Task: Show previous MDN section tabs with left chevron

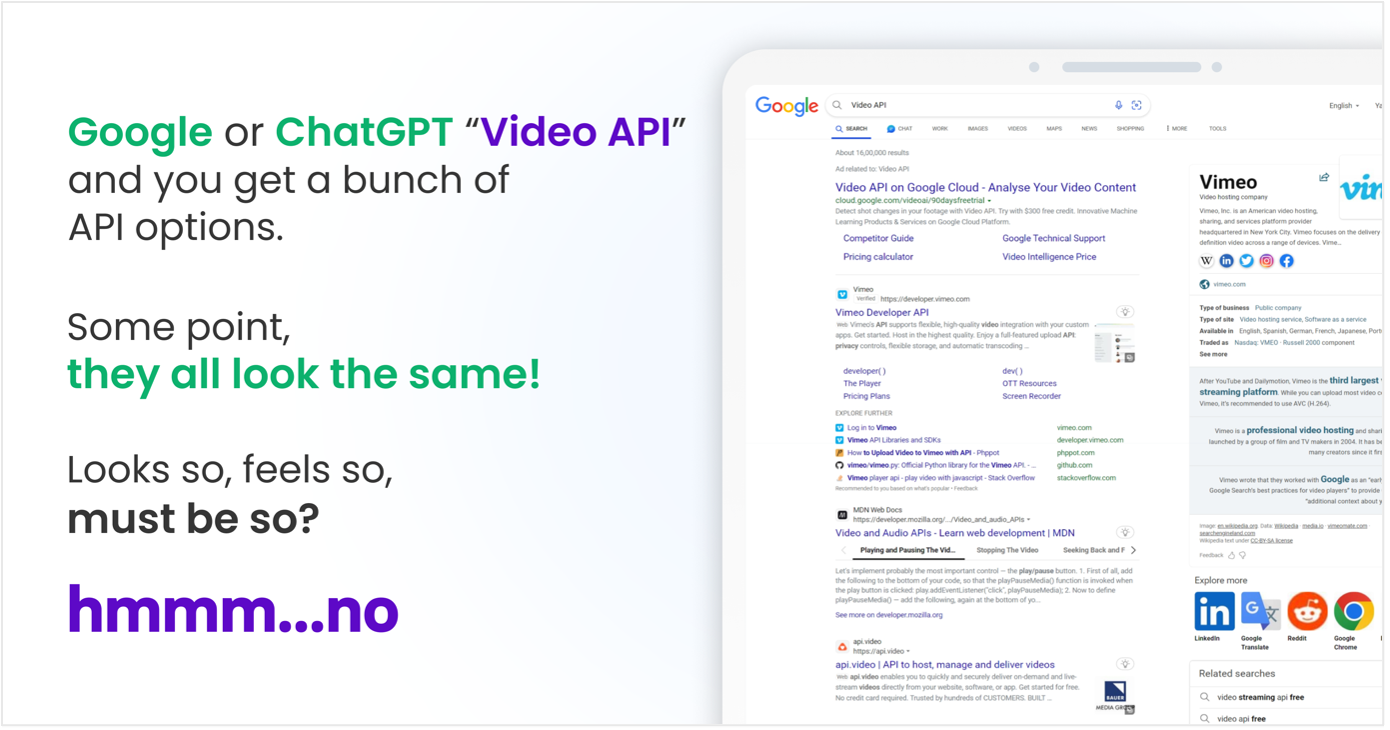Action: [x=843, y=550]
